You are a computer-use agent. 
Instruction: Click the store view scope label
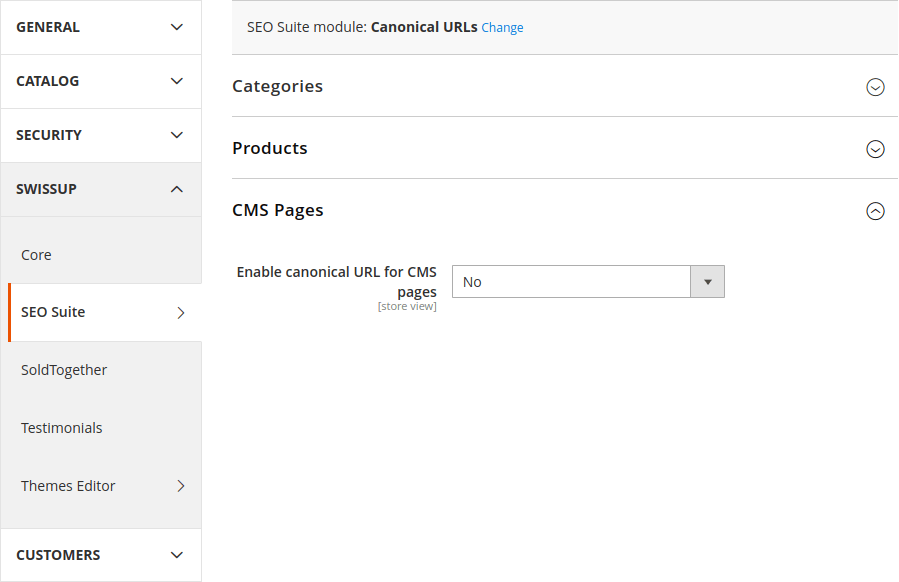tap(407, 306)
